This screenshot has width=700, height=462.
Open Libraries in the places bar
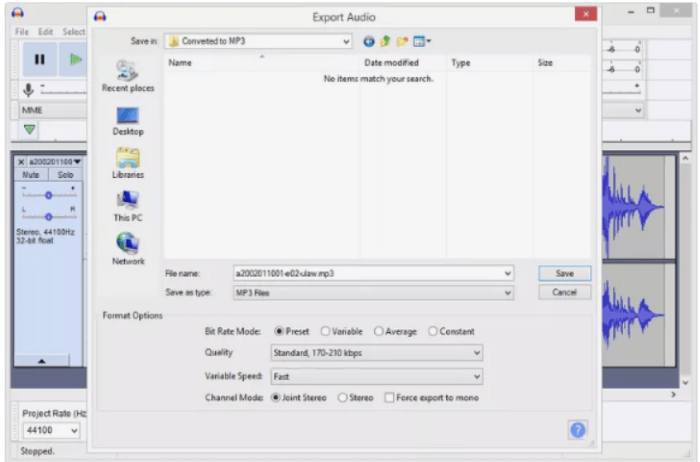coord(128,162)
